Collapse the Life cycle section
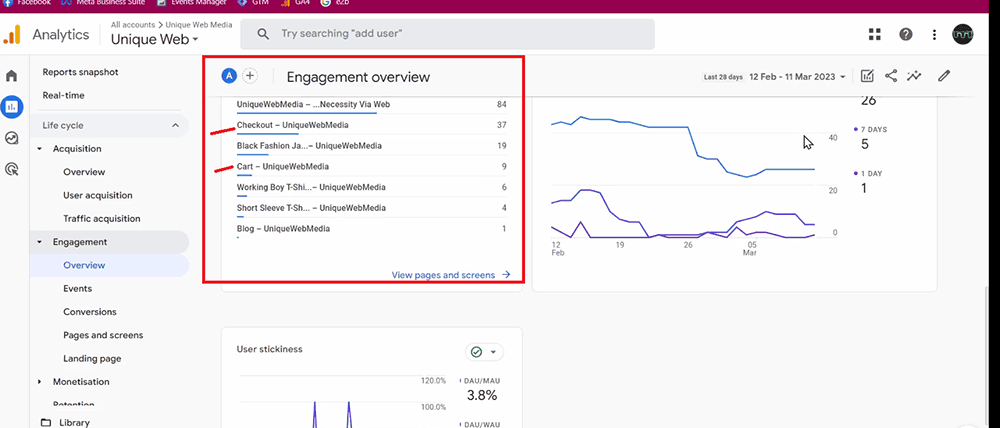The image size is (1000, 428). 175,126
